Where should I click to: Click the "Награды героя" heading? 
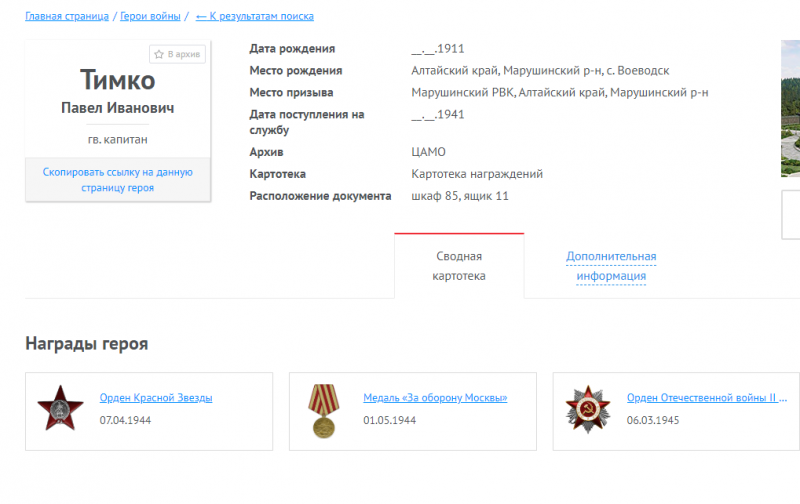pyautogui.click(x=87, y=344)
